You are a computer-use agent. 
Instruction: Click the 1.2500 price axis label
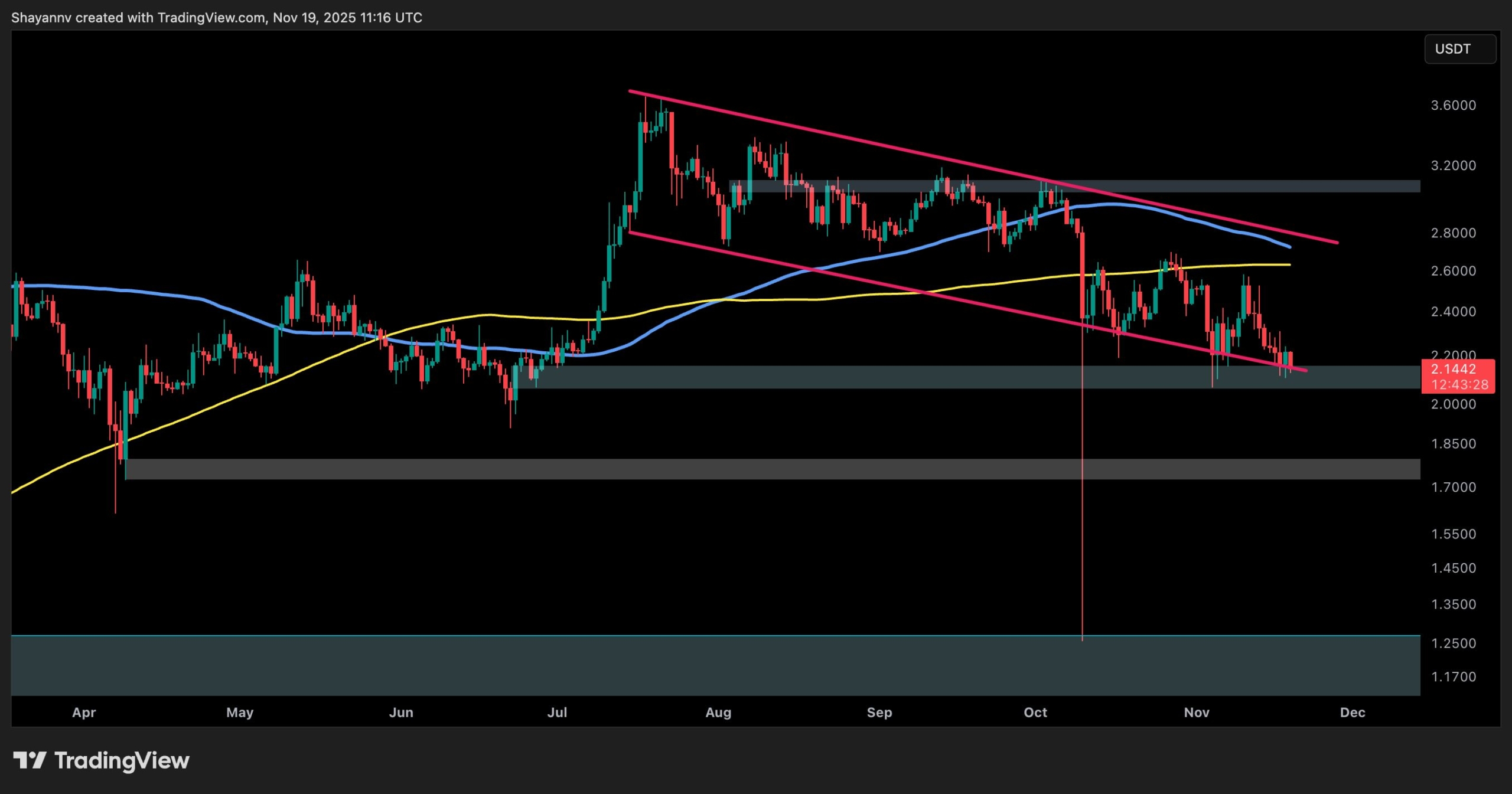1453,643
